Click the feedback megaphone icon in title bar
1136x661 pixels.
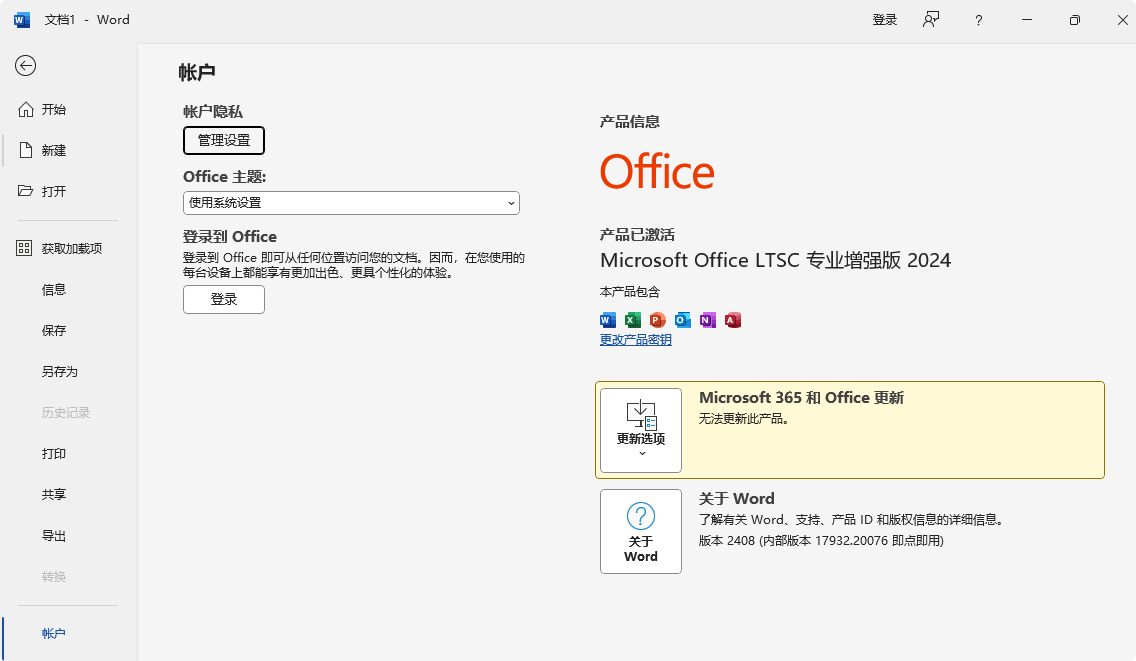pyautogui.click(x=931, y=20)
